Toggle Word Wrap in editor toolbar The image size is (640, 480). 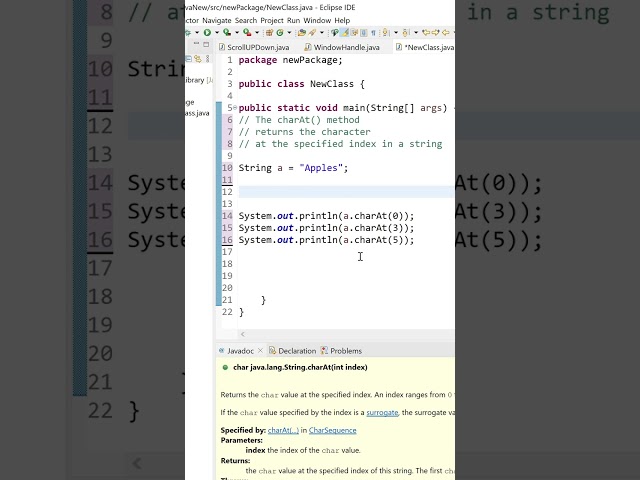(x=354, y=32)
